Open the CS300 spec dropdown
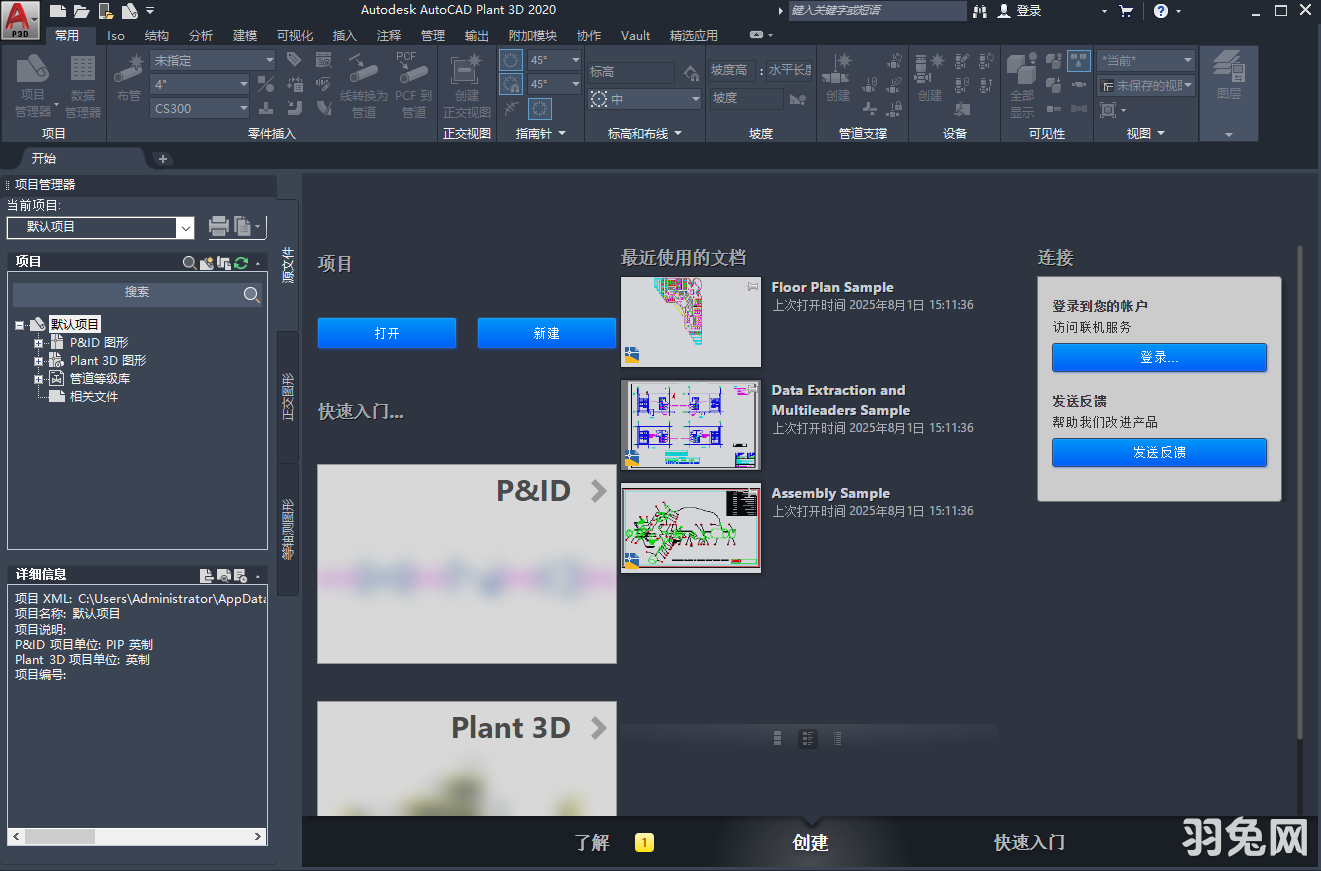The image size is (1321, 871). tap(199, 107)
